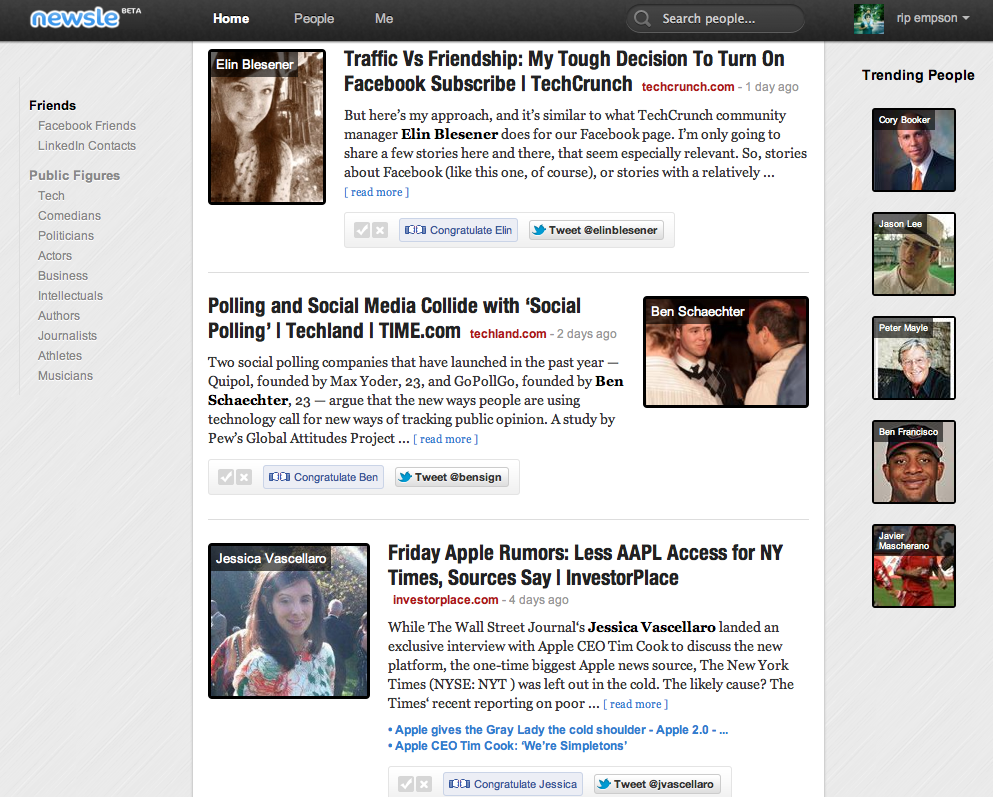This screenshot has width=993, height=797.
Task: Open Apple CEO Tim Cook Simpletons link
Action: (x=510, y=746)
